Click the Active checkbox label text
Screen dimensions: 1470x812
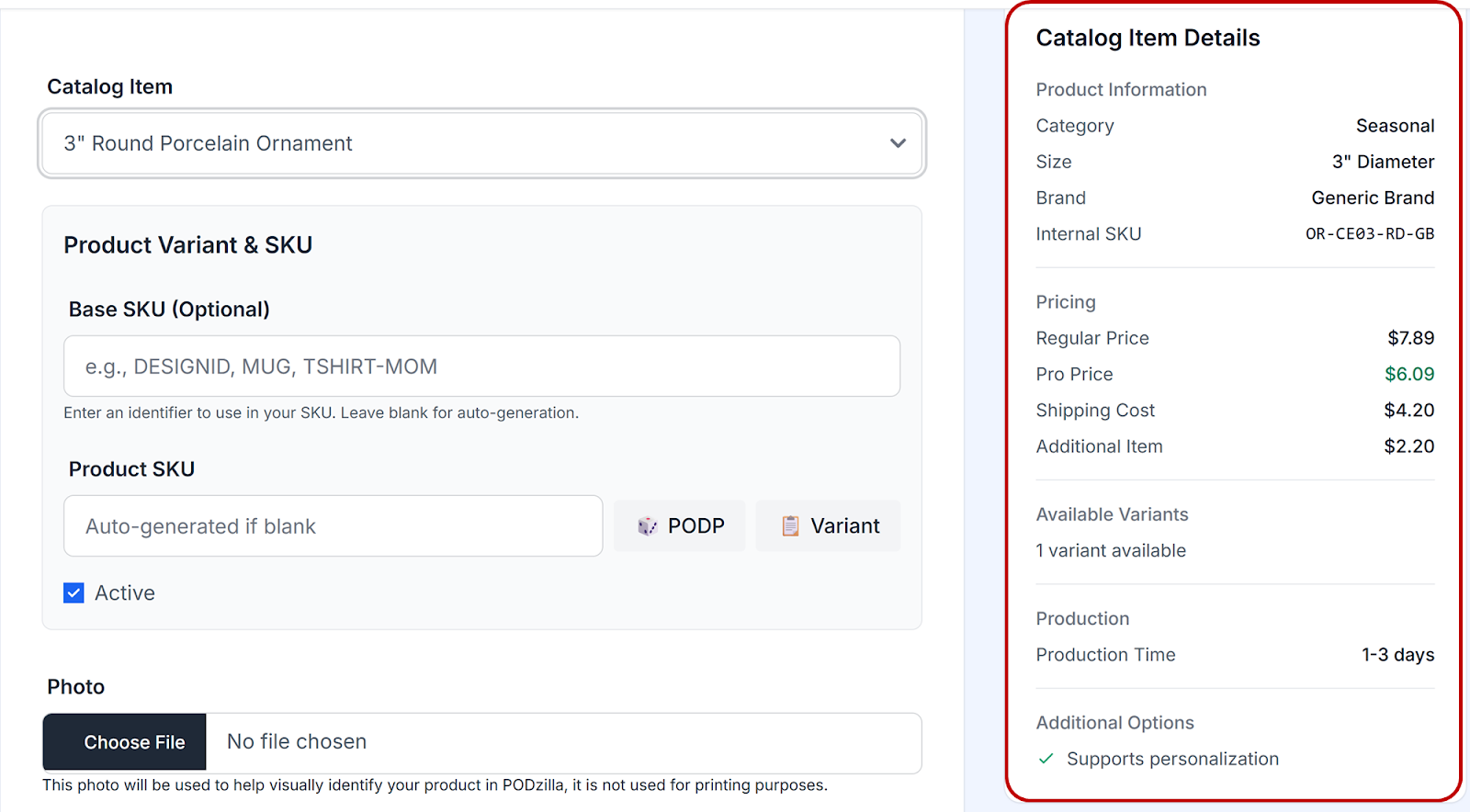[x=125, y=593]
